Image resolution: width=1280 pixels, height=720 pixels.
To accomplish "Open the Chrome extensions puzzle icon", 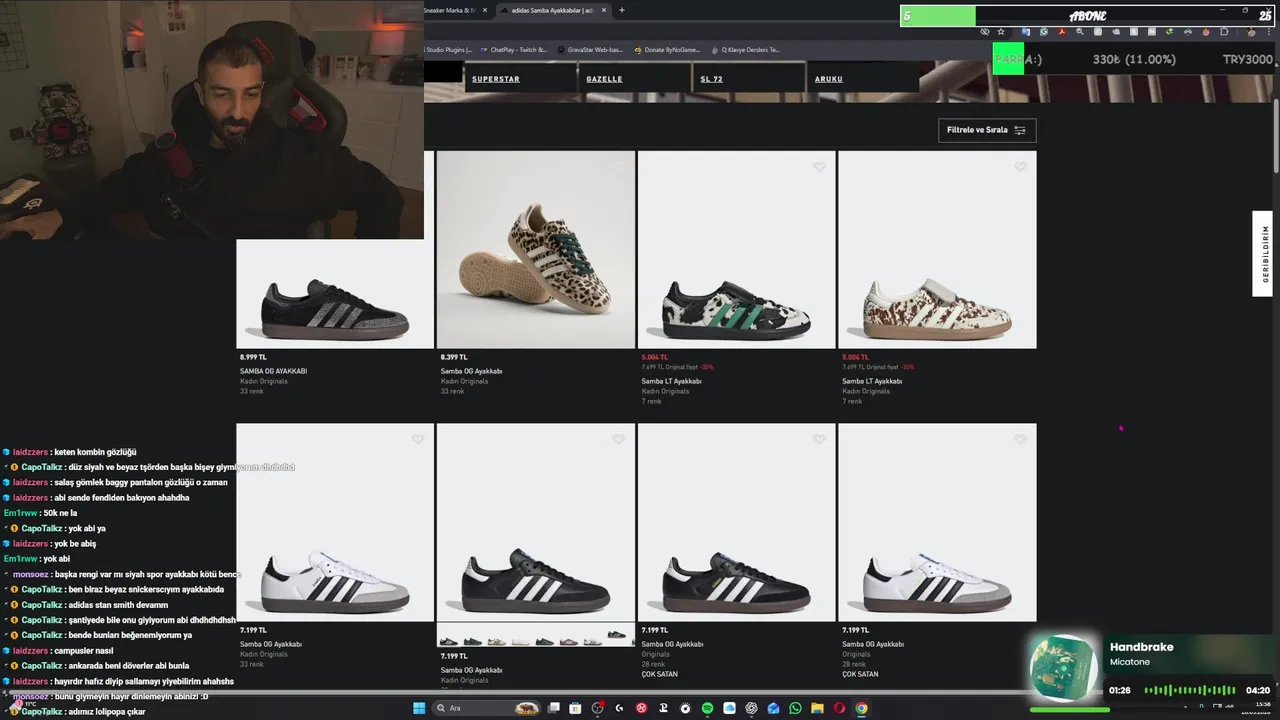I will point(1224,31).
